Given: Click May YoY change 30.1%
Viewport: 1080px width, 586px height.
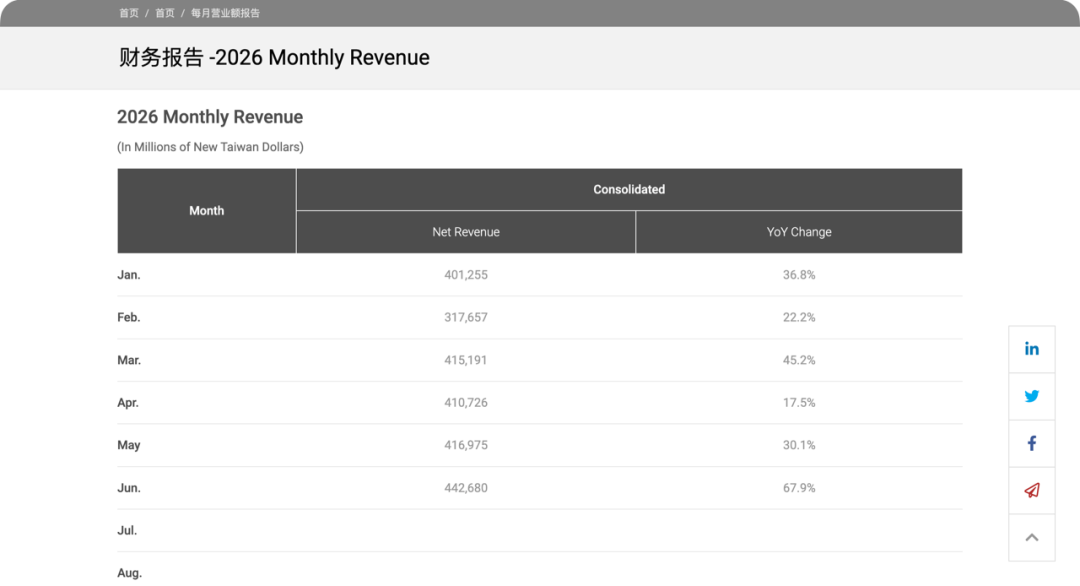Looking at the screenshot, I should coord(799,446).
